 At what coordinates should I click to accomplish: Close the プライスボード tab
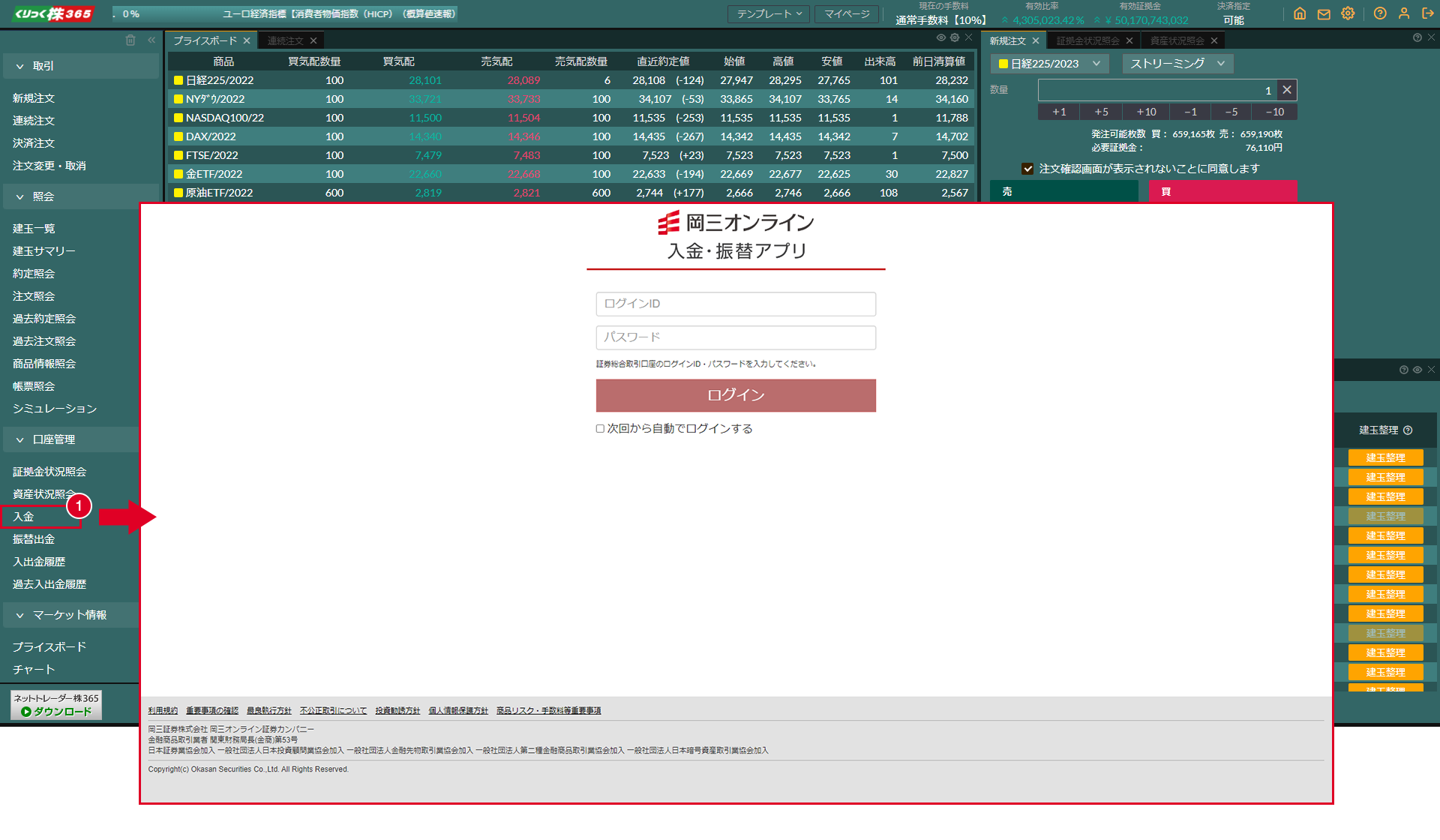point(247,40)
